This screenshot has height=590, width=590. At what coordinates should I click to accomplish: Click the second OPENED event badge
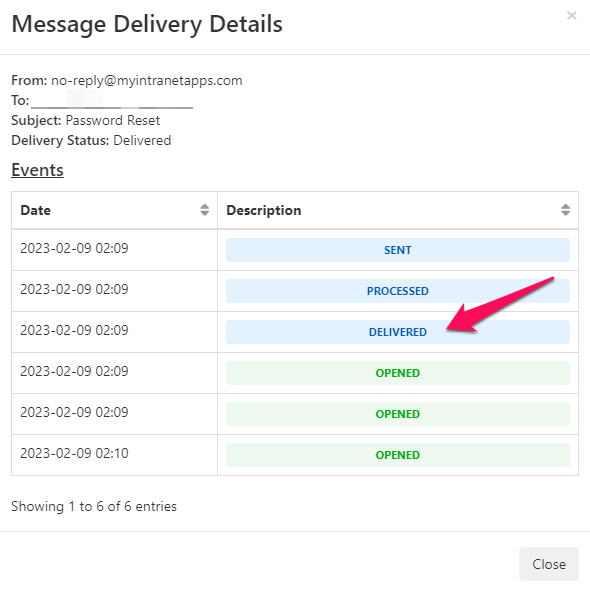pos(398,414)
